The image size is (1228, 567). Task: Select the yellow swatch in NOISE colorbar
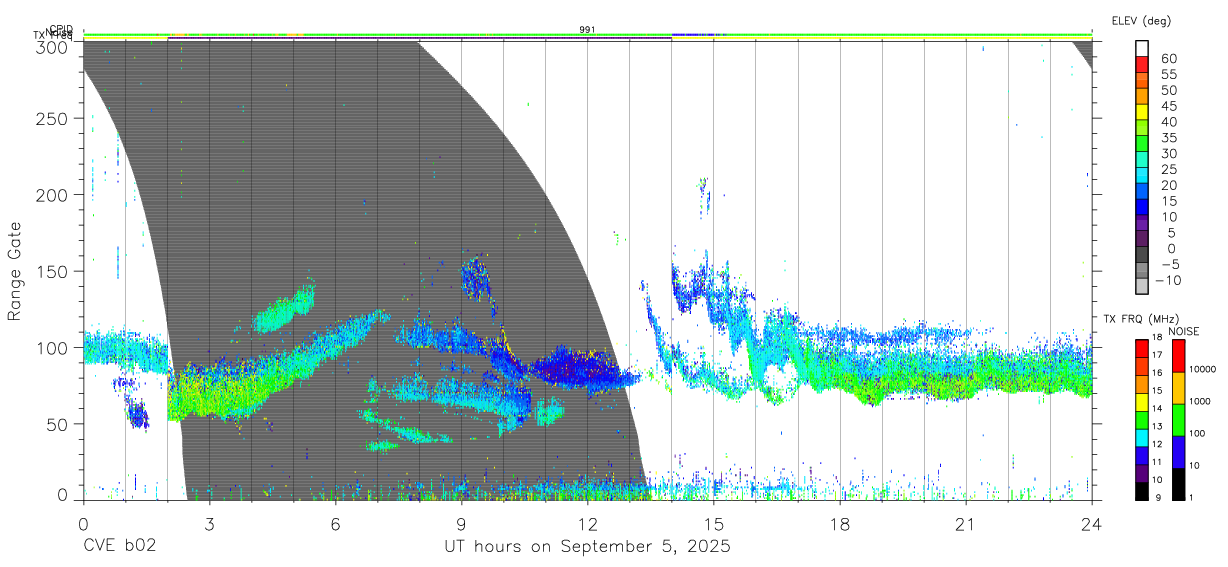(1177, 388)
